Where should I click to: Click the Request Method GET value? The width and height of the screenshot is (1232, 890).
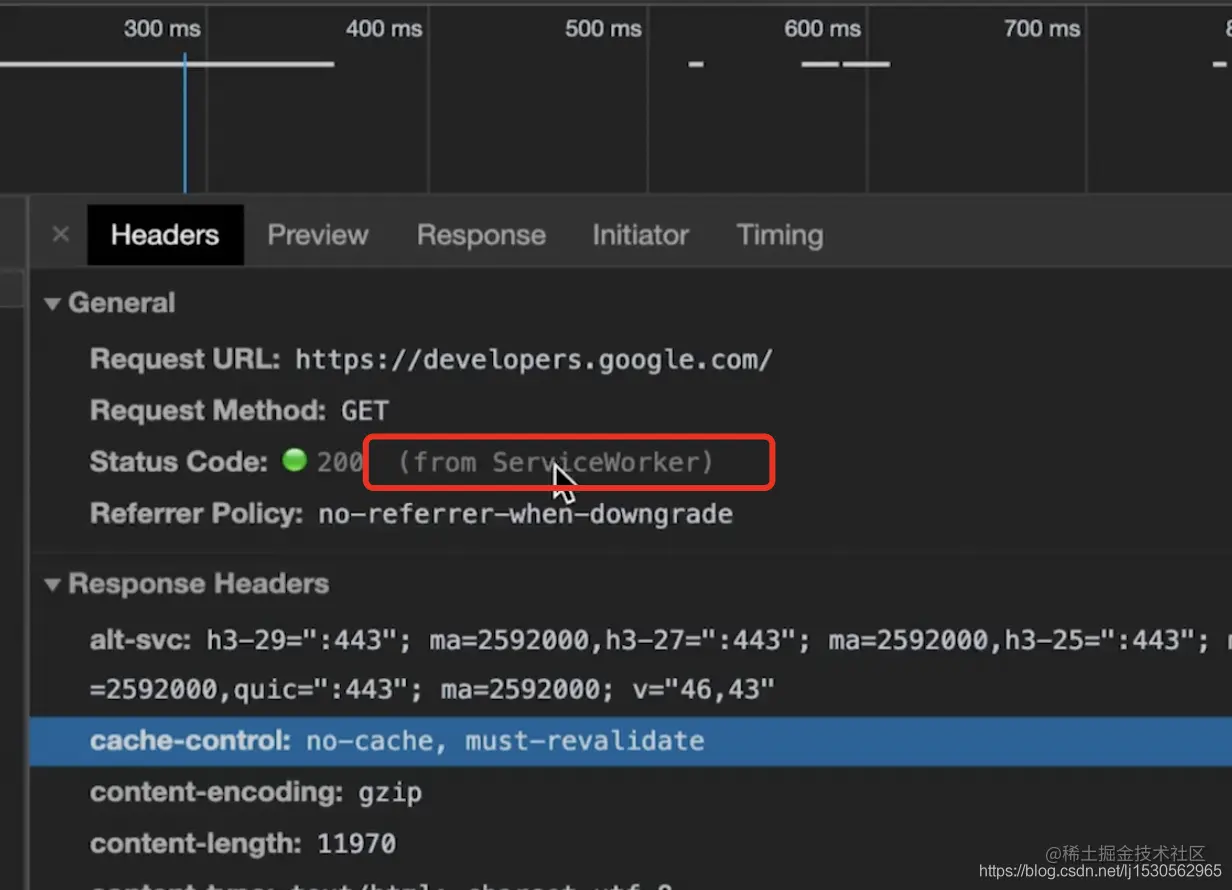click(365, 411)
